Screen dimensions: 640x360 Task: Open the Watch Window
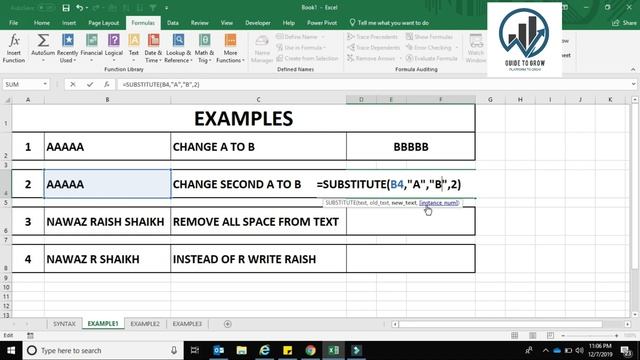point(476,49)
